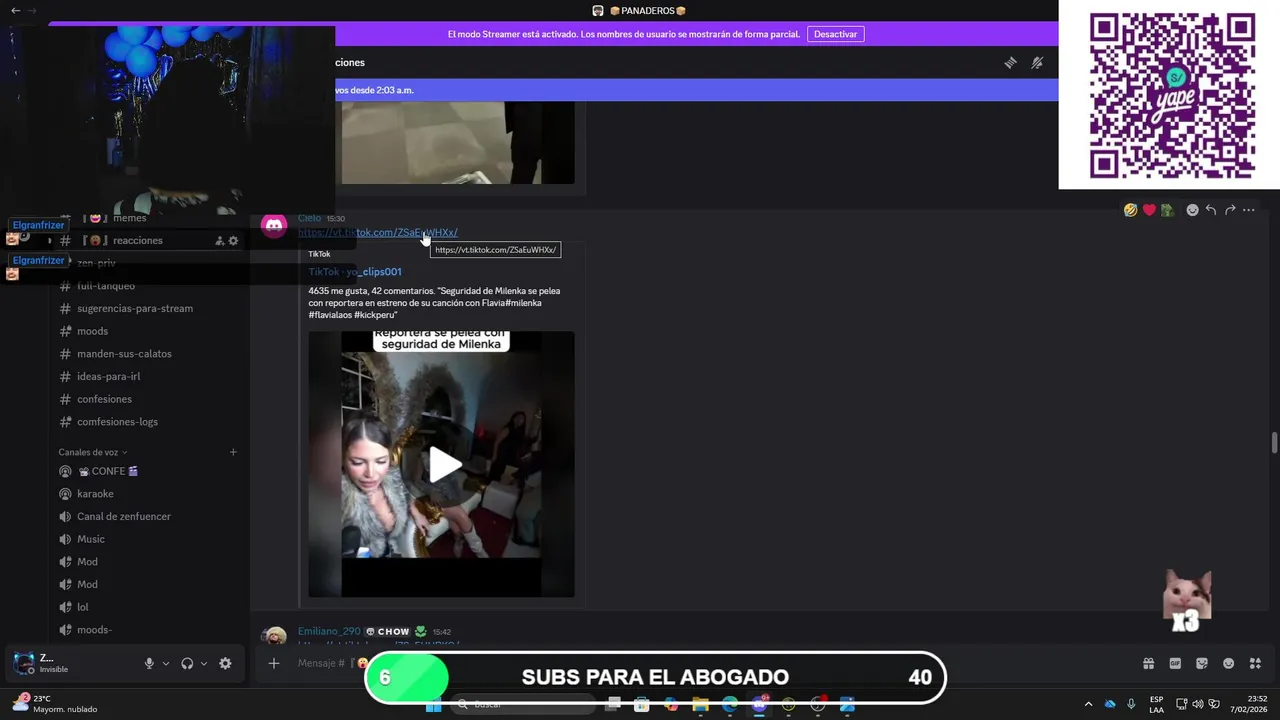Open microphone input options chevron

(166, 663)
